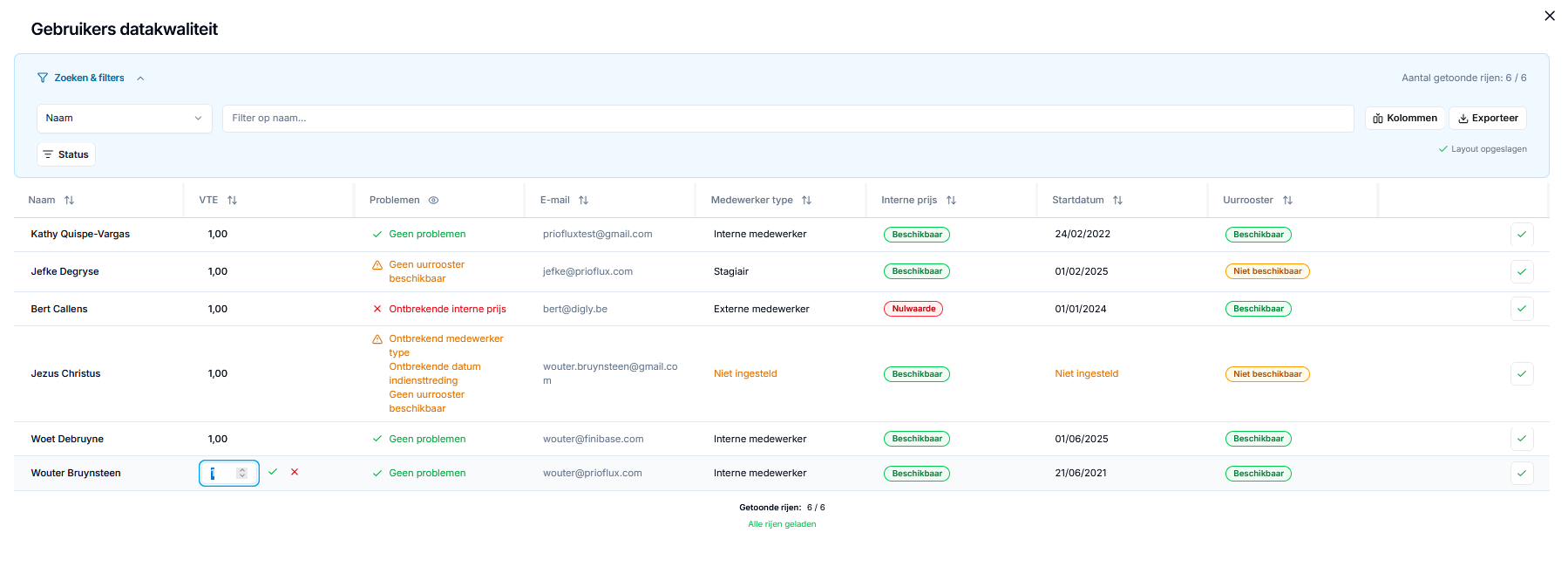Click the Geen problemen check icon for Kathy
The width and height of the screenshot is (1568, 567).
[377, 235]
